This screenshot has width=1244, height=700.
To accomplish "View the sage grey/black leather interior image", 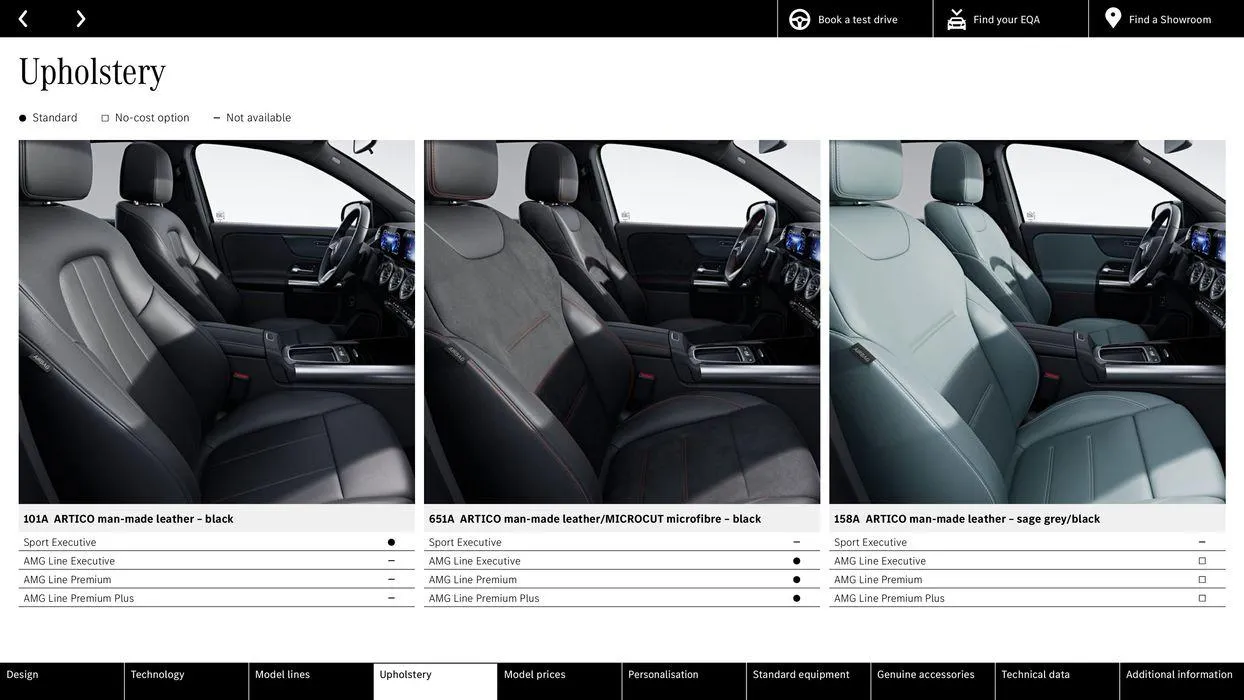I will click(1027, 322).
